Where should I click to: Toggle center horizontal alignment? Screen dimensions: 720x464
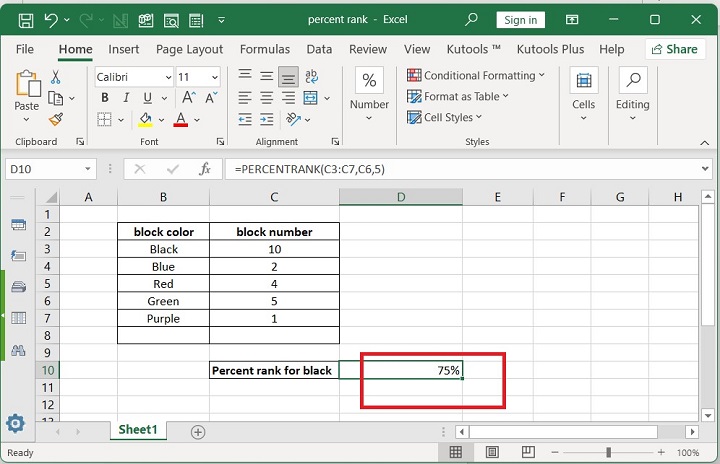coord(267,98)
